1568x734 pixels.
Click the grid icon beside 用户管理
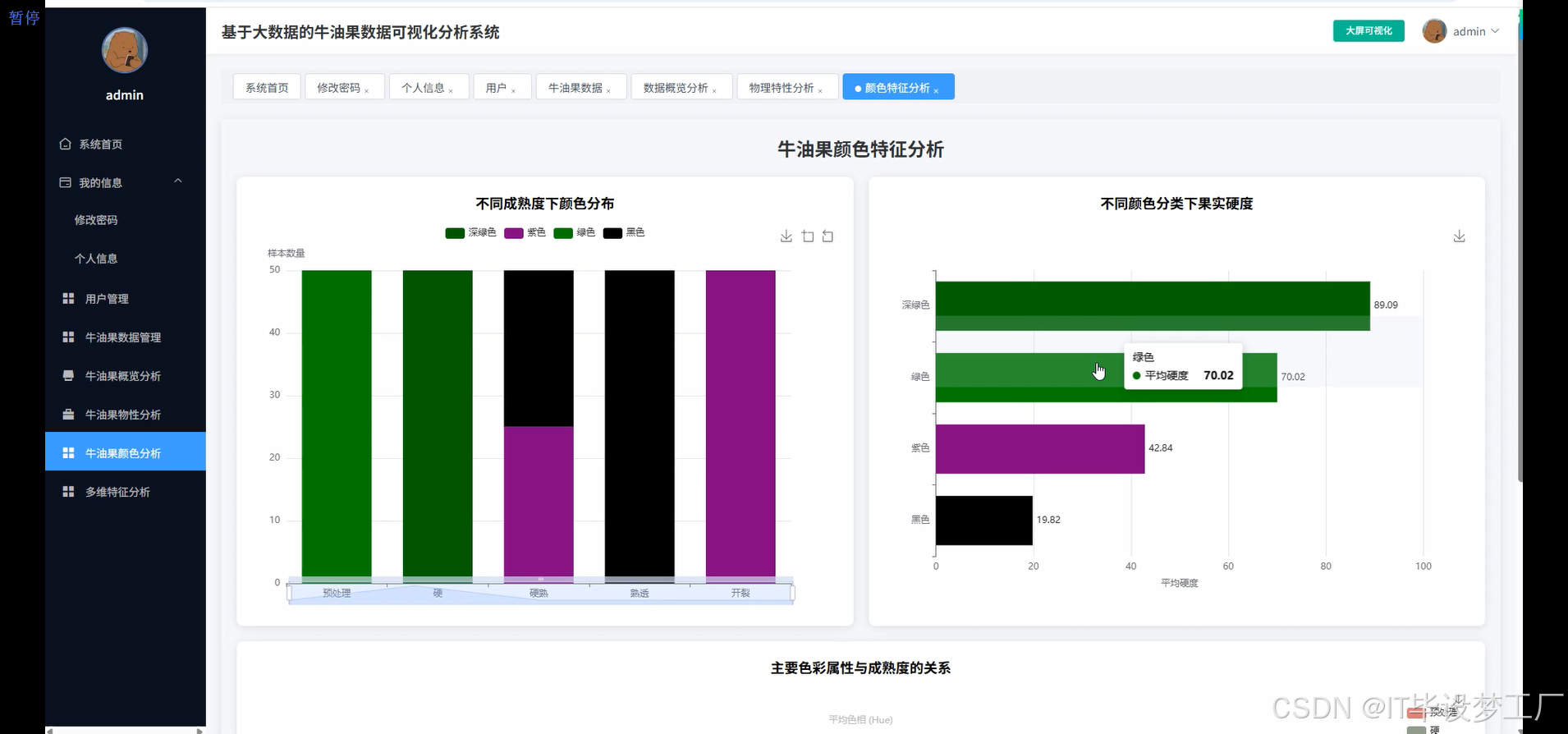(x=69, y=298)
